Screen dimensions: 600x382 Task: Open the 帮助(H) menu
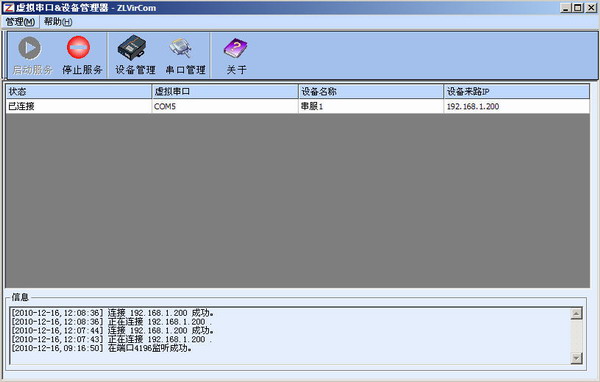[58, 22]
